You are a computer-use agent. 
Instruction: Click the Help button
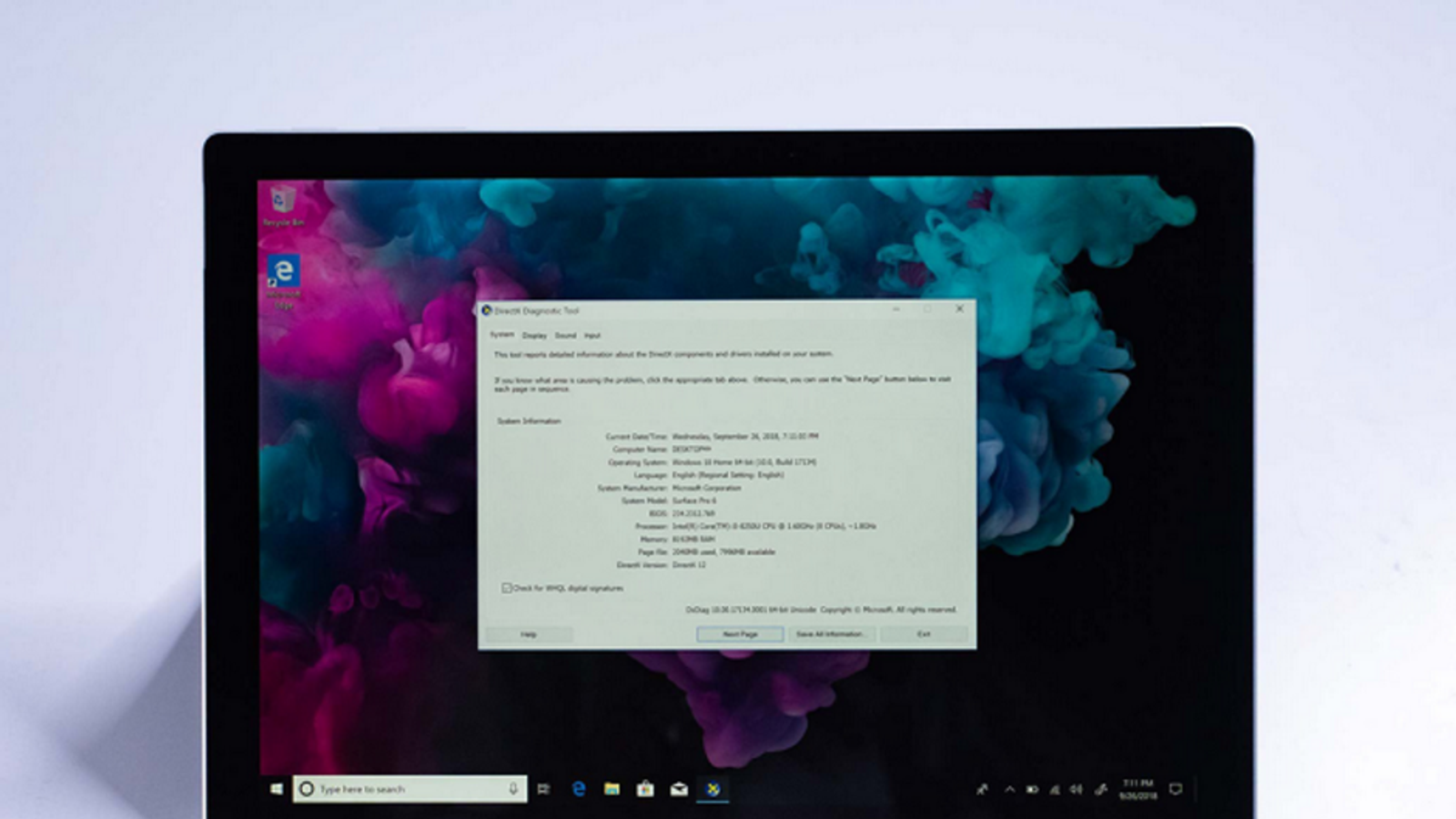[529, 633]
